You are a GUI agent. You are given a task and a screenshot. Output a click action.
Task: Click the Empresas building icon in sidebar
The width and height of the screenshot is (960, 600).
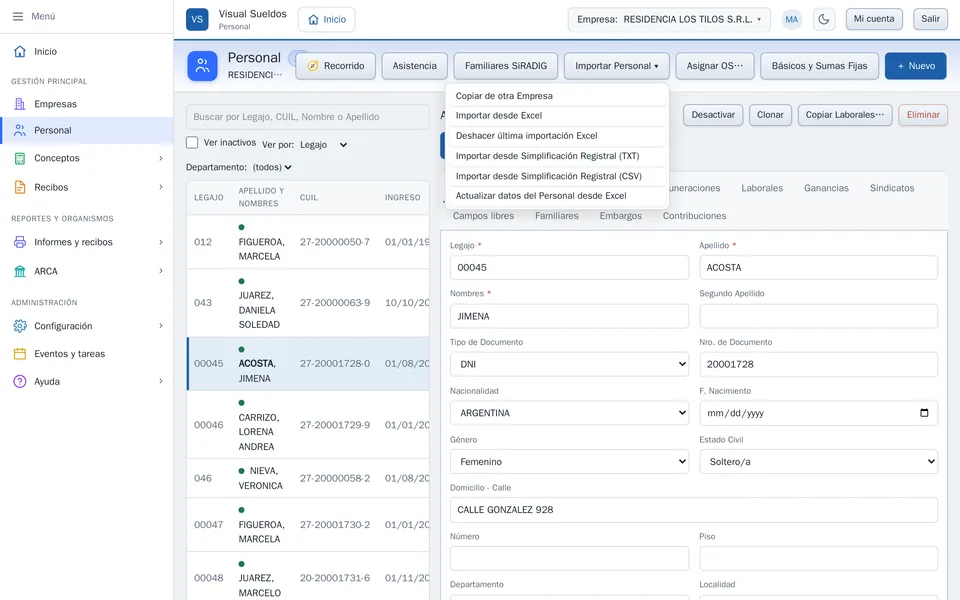click(20, 104)
